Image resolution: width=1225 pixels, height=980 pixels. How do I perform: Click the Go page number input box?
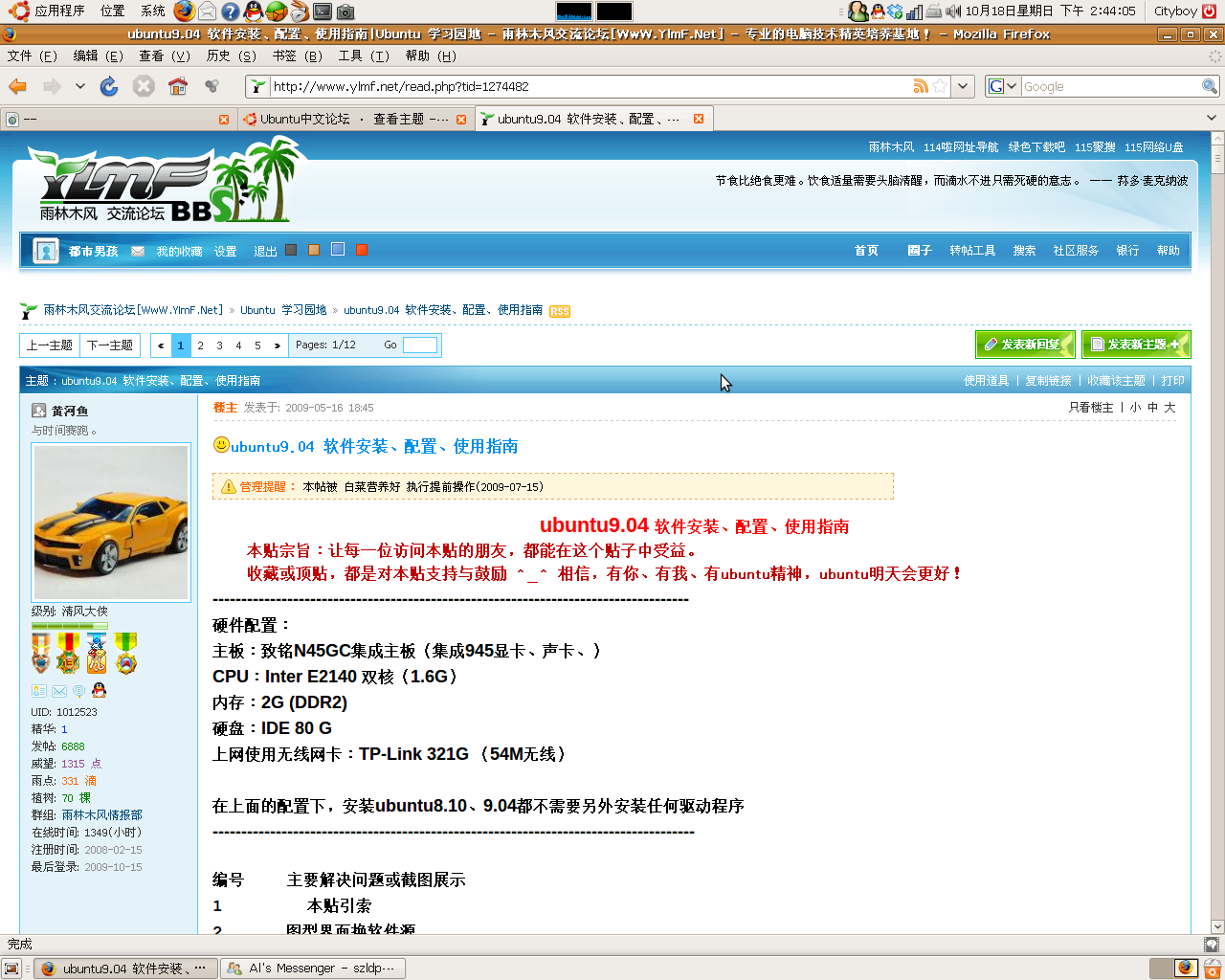(x=420, y=345)
